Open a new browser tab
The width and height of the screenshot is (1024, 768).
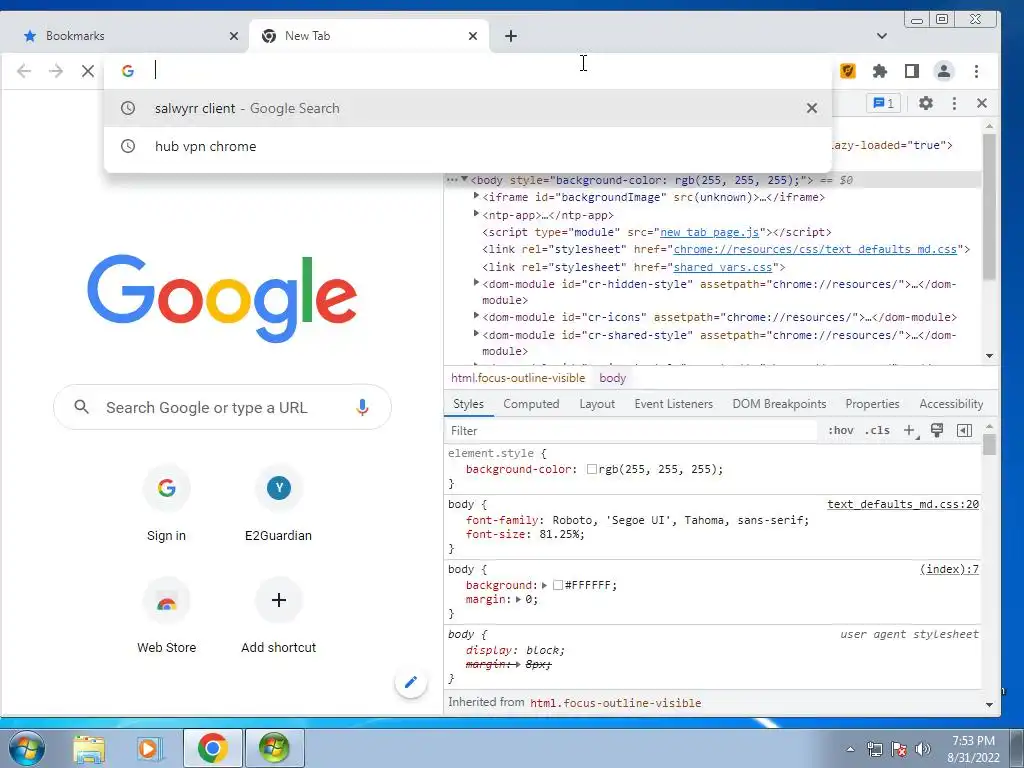point(511,36)
